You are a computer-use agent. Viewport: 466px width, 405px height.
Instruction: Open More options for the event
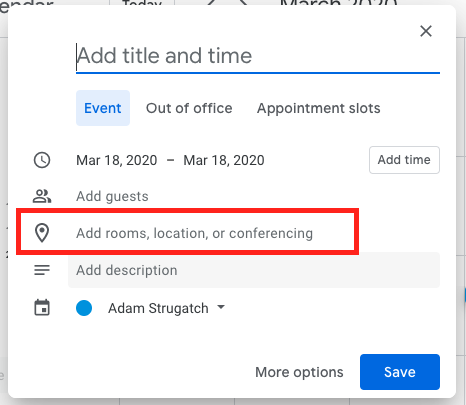[299, 372]
